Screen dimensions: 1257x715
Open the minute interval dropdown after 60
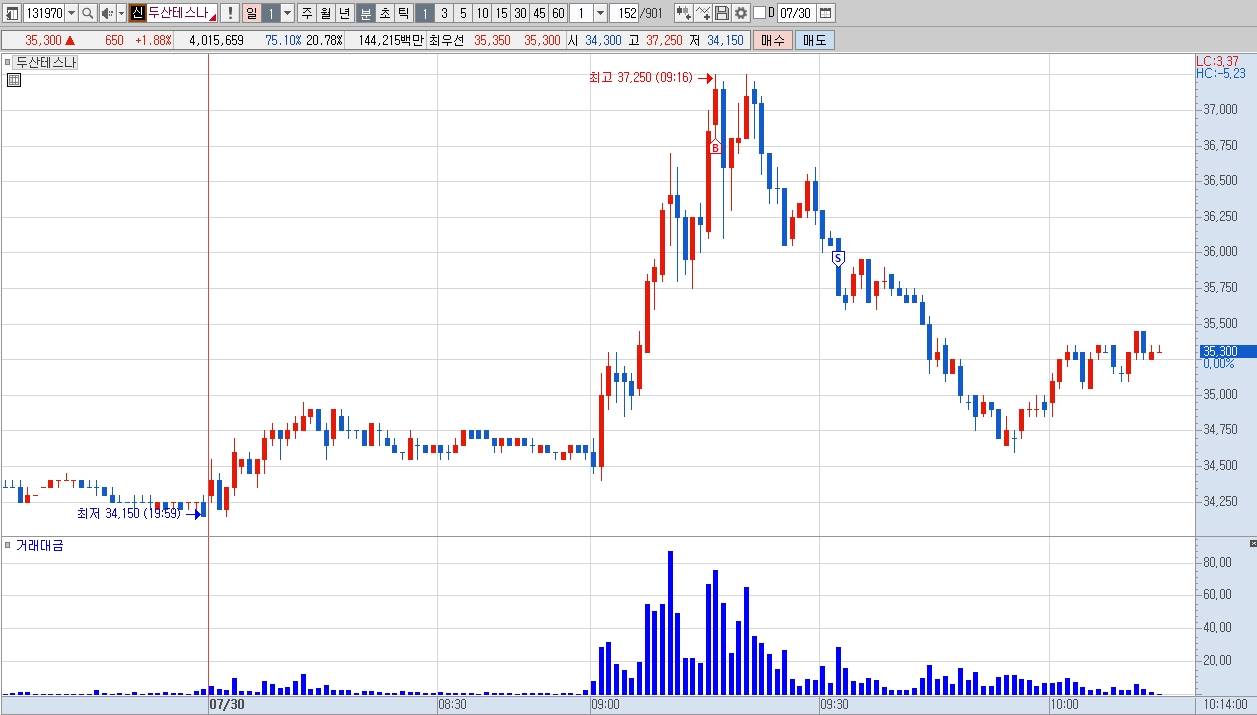tap(601, 13)
